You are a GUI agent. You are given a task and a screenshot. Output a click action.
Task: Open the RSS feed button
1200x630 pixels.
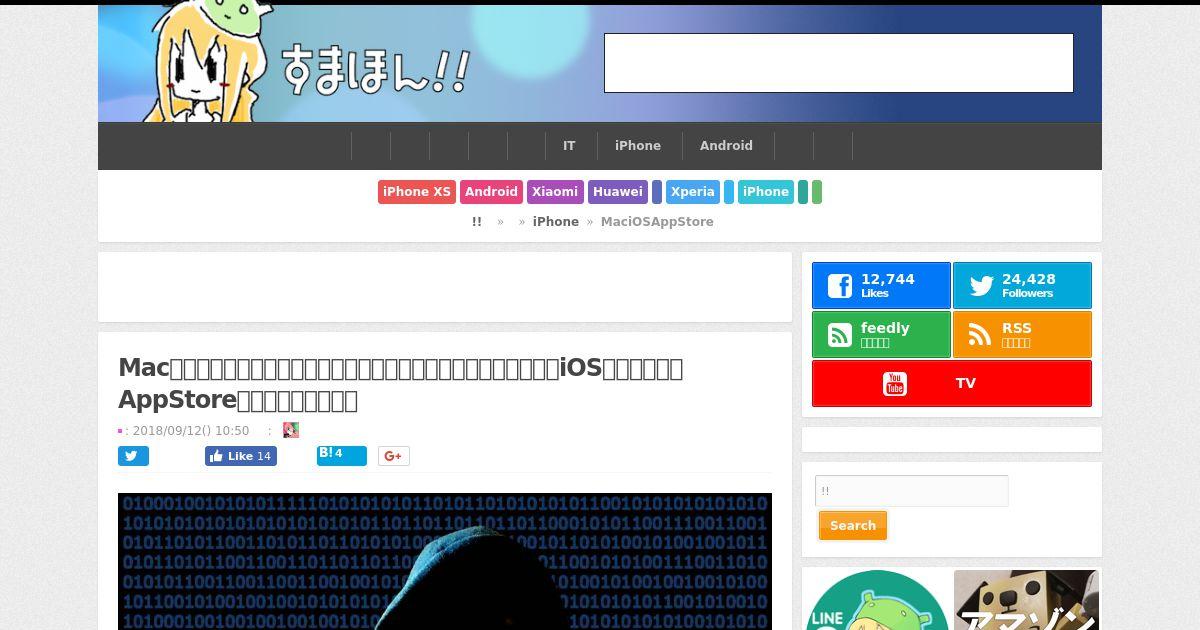tap(1022, 335)
